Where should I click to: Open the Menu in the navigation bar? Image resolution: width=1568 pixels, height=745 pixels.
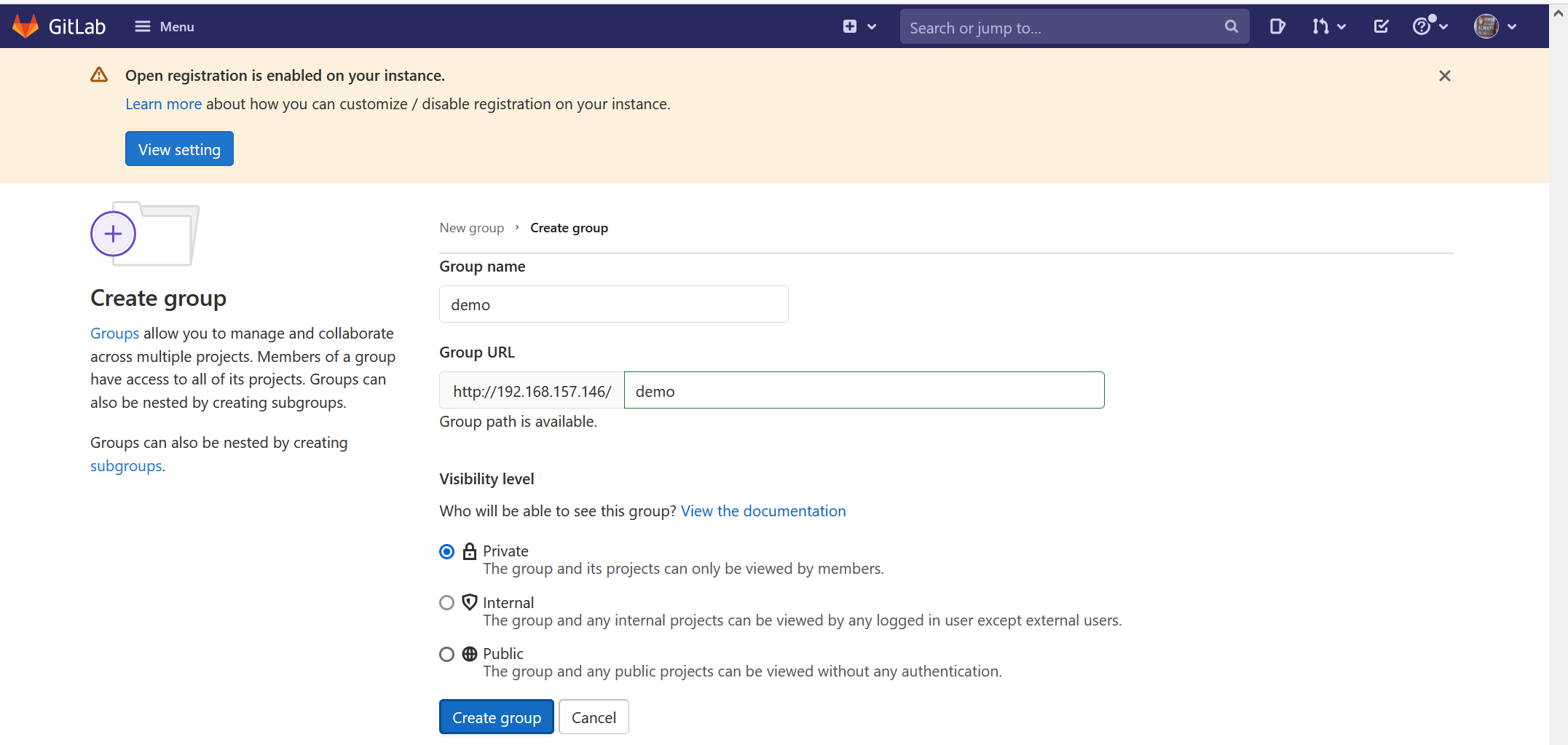[x=164, y=26]
